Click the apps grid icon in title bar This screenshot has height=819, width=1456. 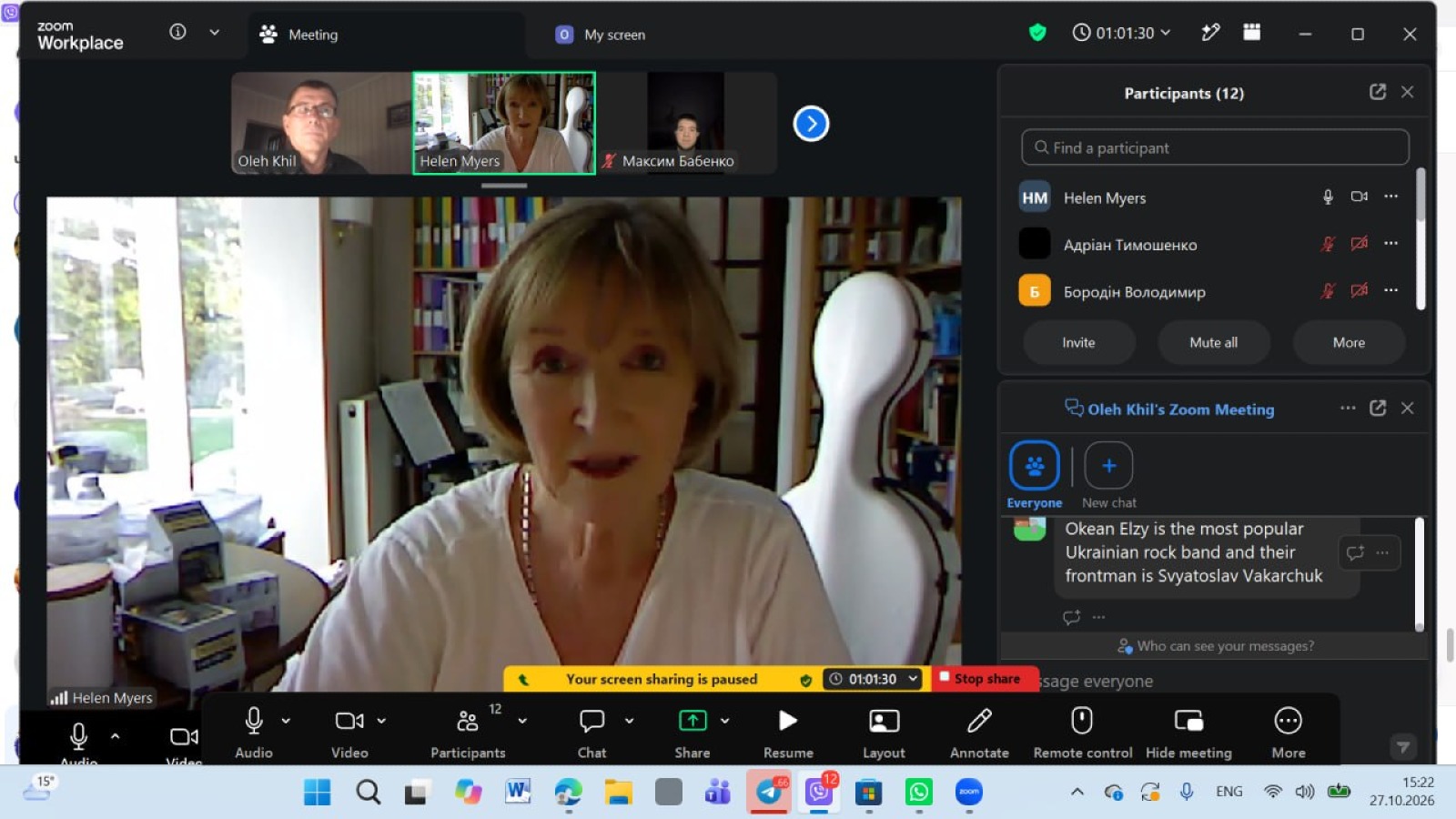[1252, 32]
